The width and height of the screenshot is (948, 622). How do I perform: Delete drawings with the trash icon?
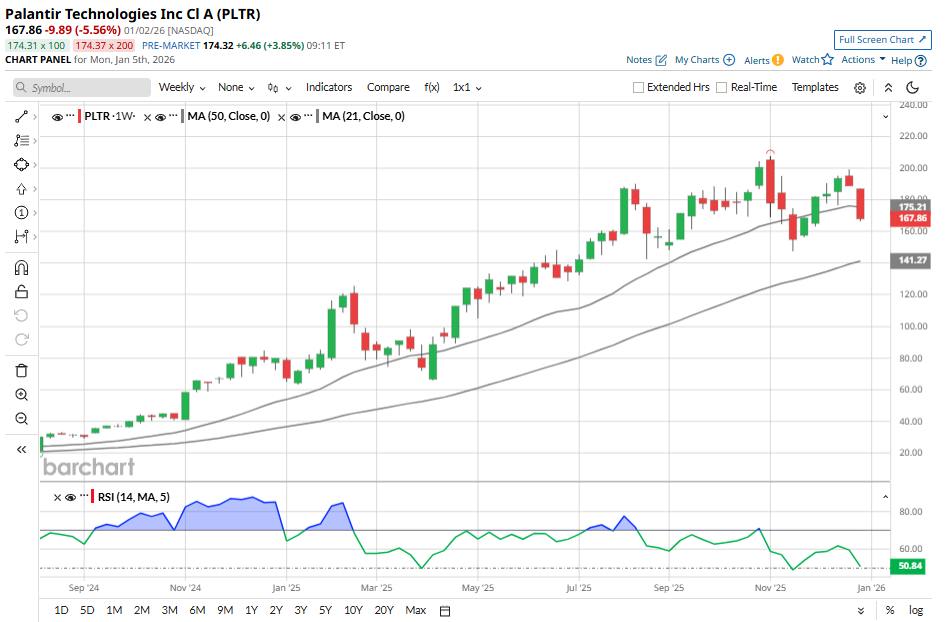21,371
